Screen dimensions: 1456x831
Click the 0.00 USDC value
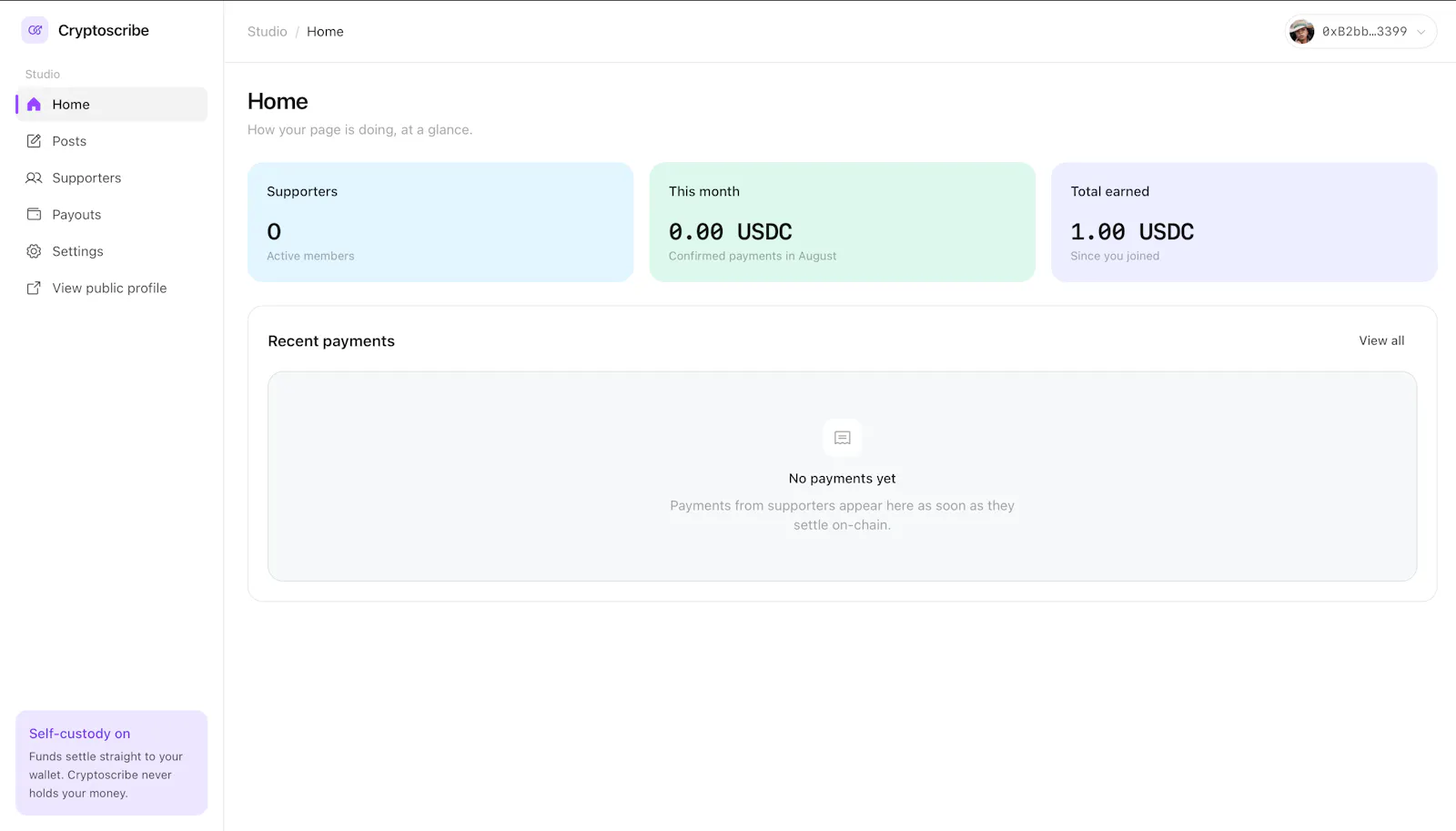click(x=731, y=232)
